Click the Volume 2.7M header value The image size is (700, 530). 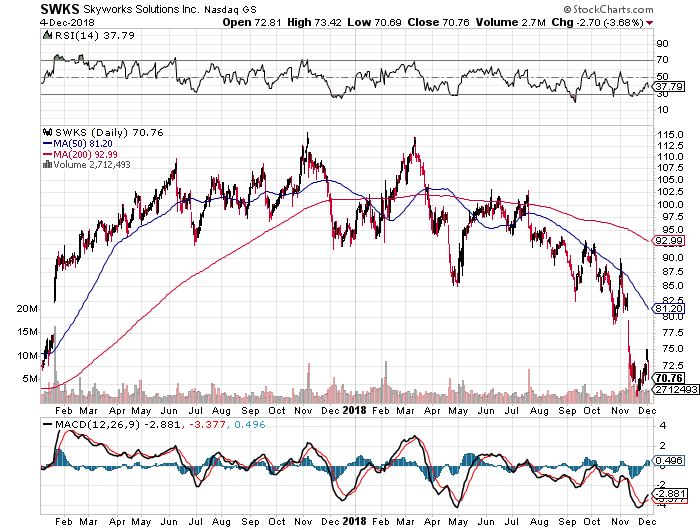point(510,22)
